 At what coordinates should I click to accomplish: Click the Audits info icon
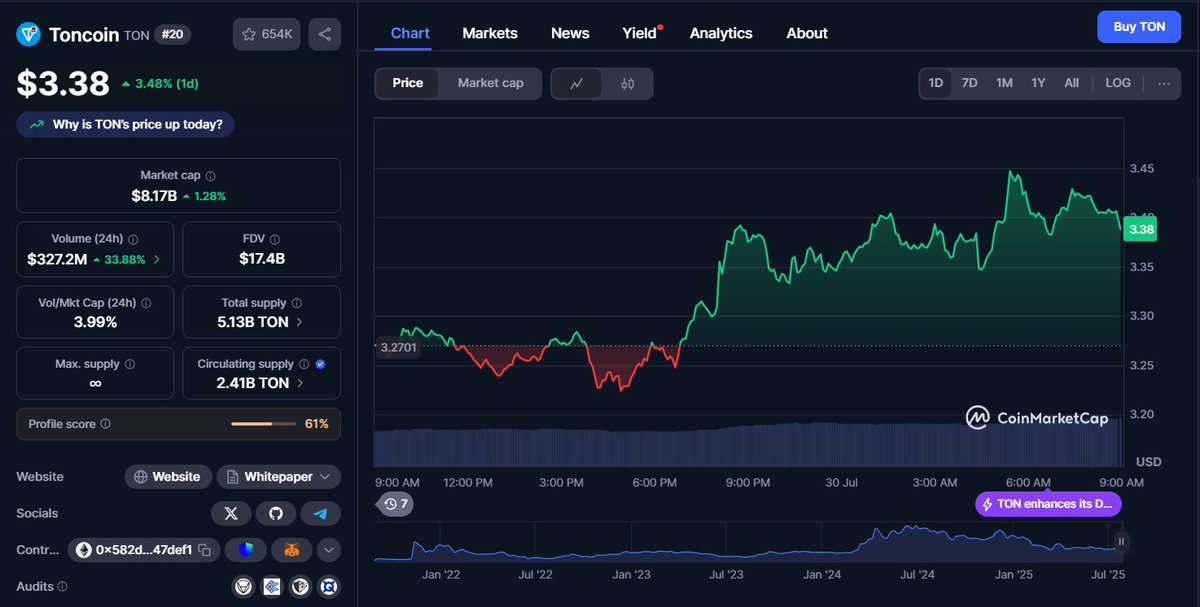click(62, 587)
